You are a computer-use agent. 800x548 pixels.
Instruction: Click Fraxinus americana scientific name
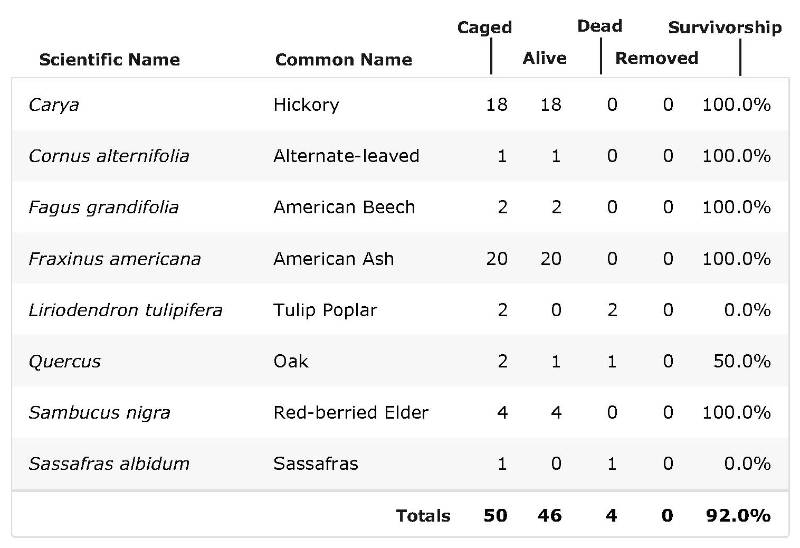pyautogui.click(x=115, y=259)
